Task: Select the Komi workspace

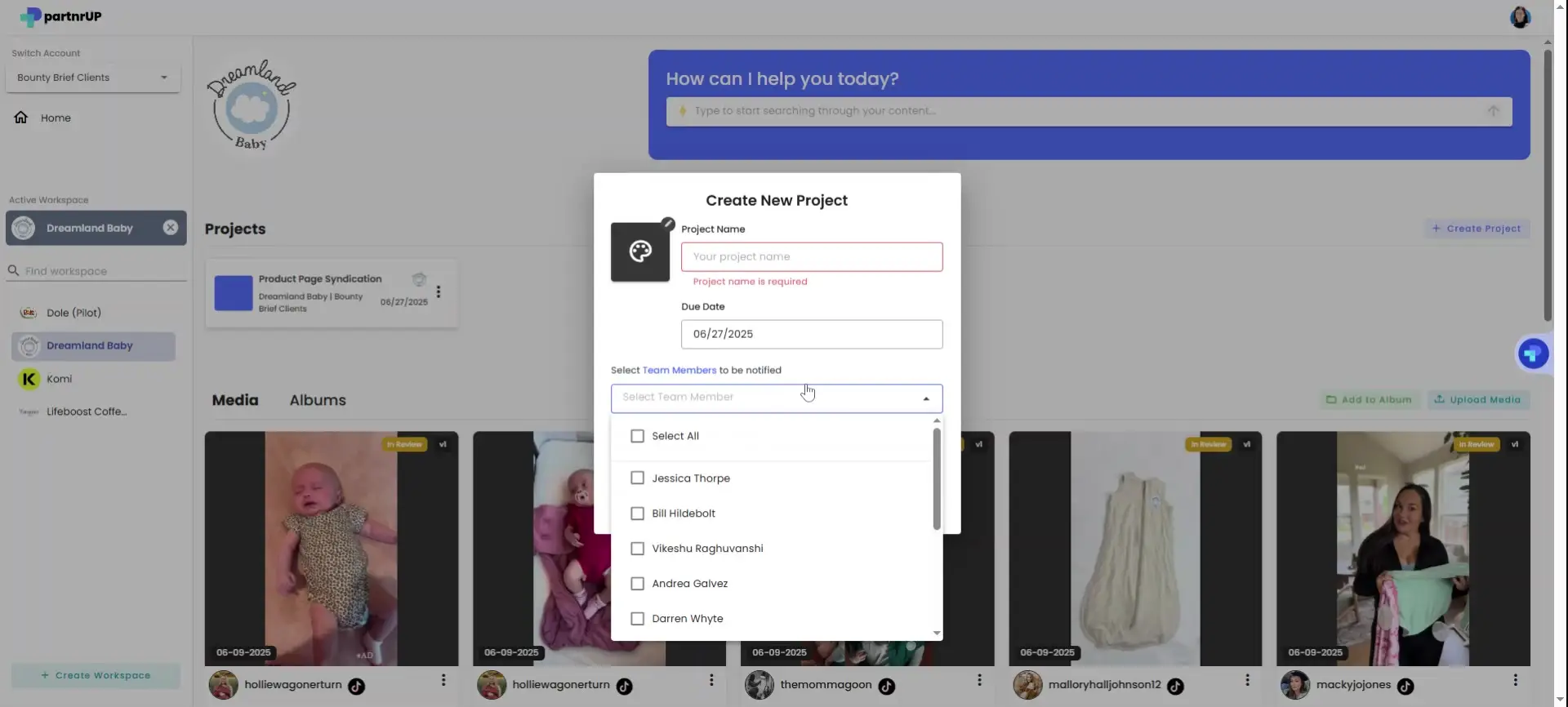Action: 93,379
